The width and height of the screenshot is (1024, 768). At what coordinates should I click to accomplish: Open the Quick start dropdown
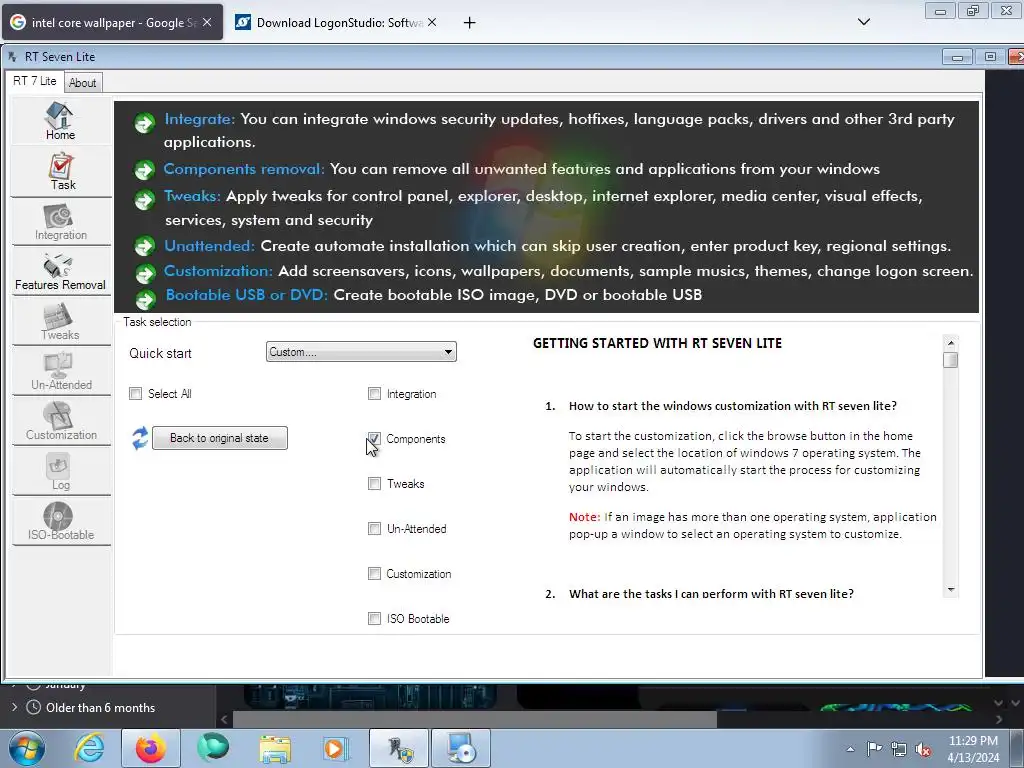pyautogui.click(x=361, y=352)
